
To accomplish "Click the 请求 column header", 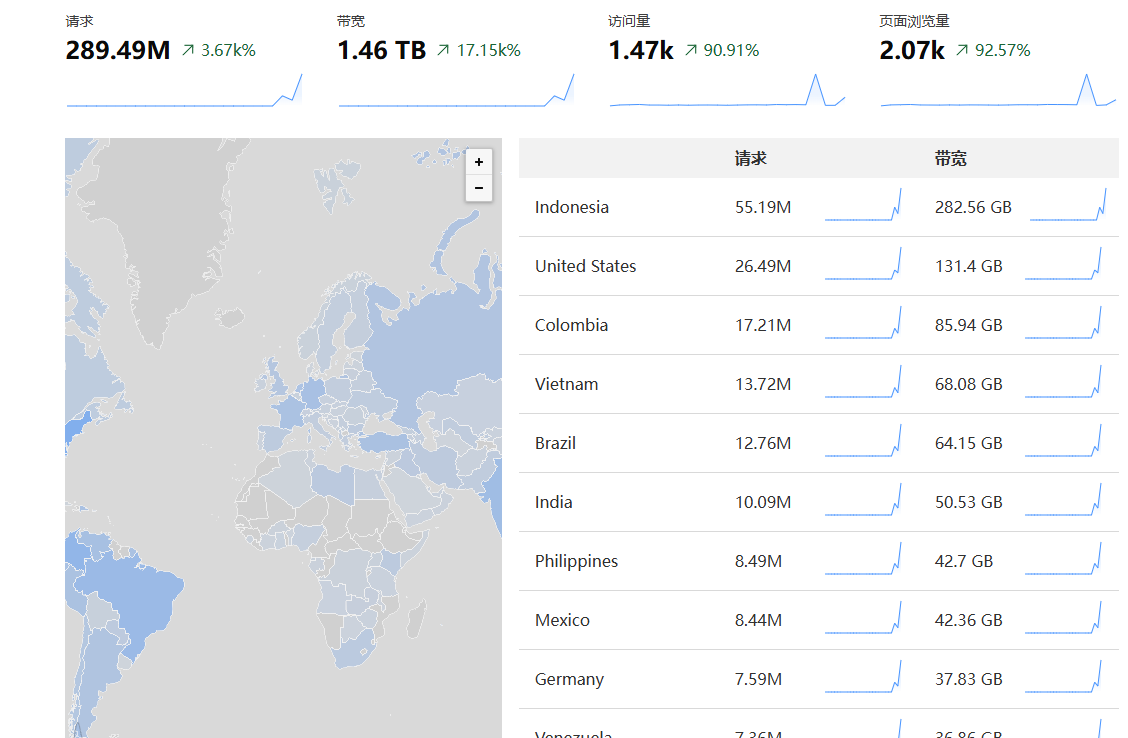I will coord(750,158).
